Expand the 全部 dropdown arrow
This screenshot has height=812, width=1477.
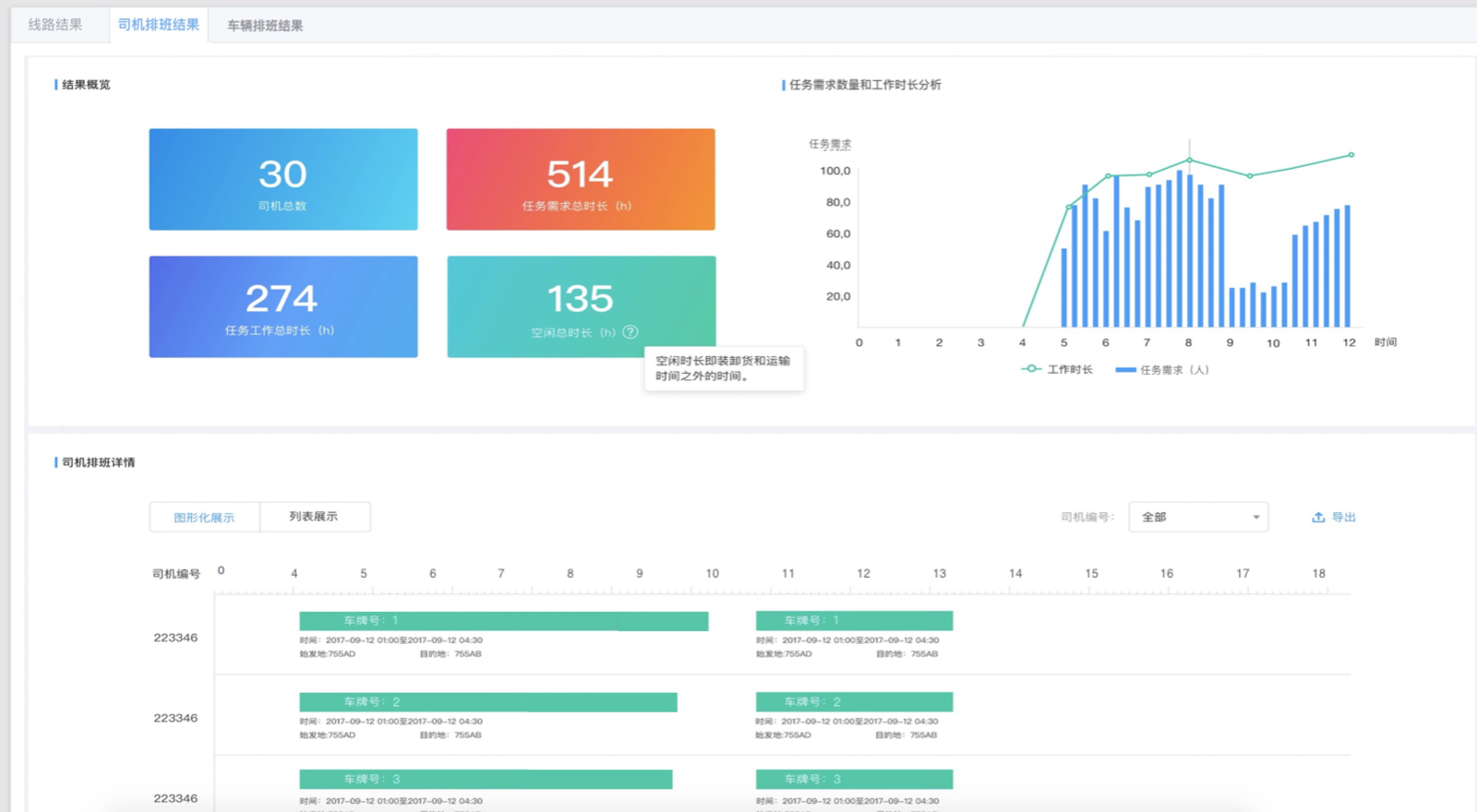tap(1255, 518)
